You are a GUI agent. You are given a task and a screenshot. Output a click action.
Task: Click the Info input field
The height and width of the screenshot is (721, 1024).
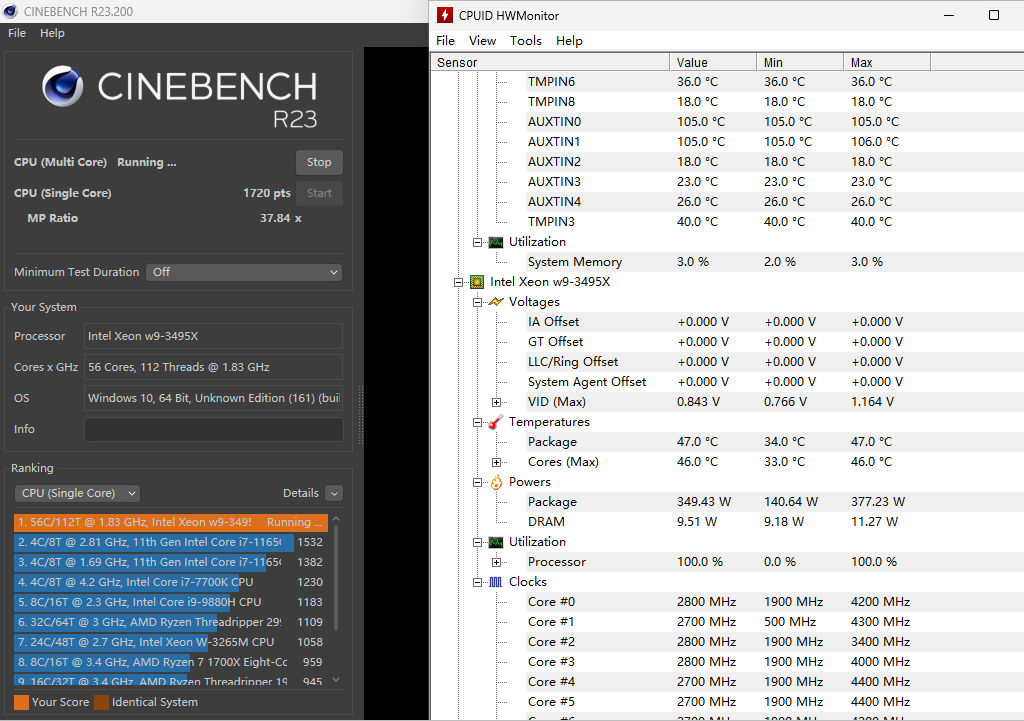click(214, 429)
